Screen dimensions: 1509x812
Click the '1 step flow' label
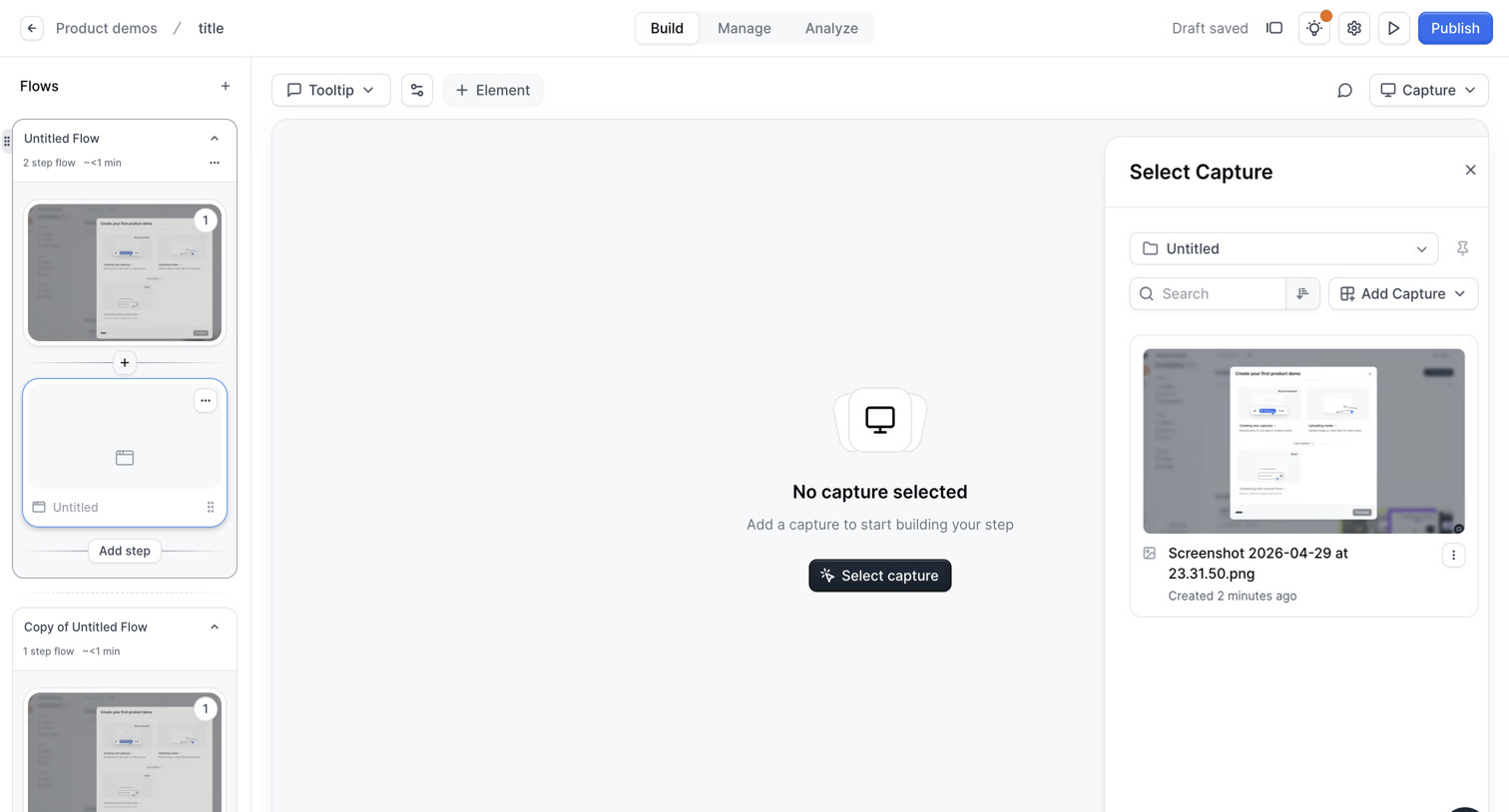[48, 651]
